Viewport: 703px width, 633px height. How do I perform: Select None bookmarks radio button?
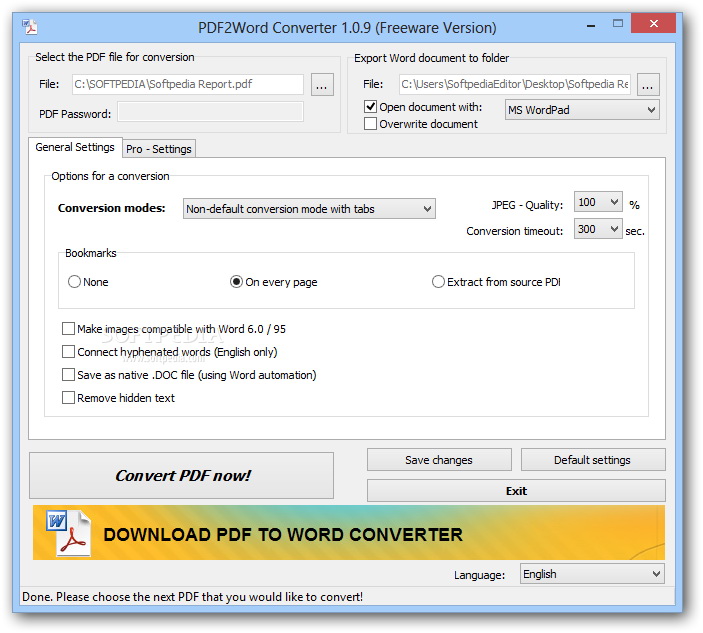point(74,282)
